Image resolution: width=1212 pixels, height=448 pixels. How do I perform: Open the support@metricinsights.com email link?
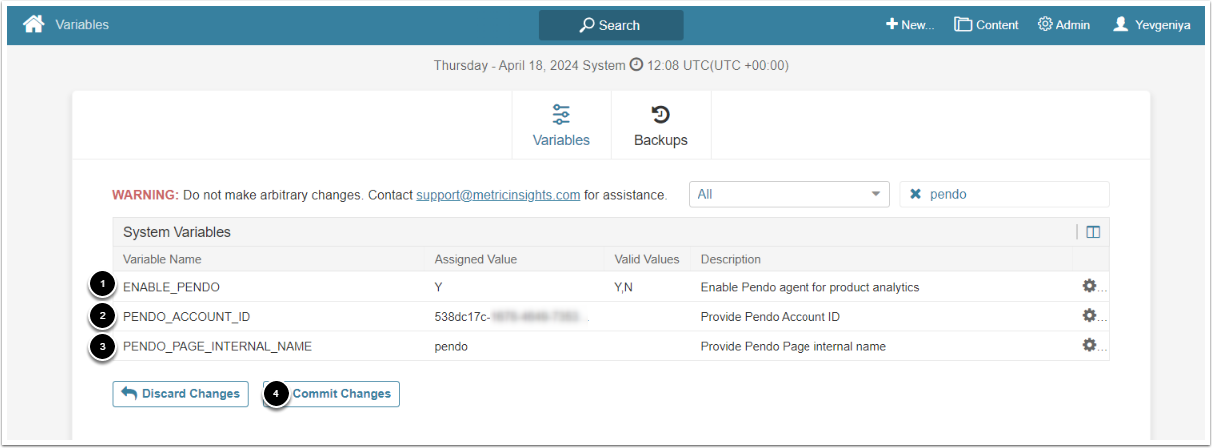(x=498, y=195)
